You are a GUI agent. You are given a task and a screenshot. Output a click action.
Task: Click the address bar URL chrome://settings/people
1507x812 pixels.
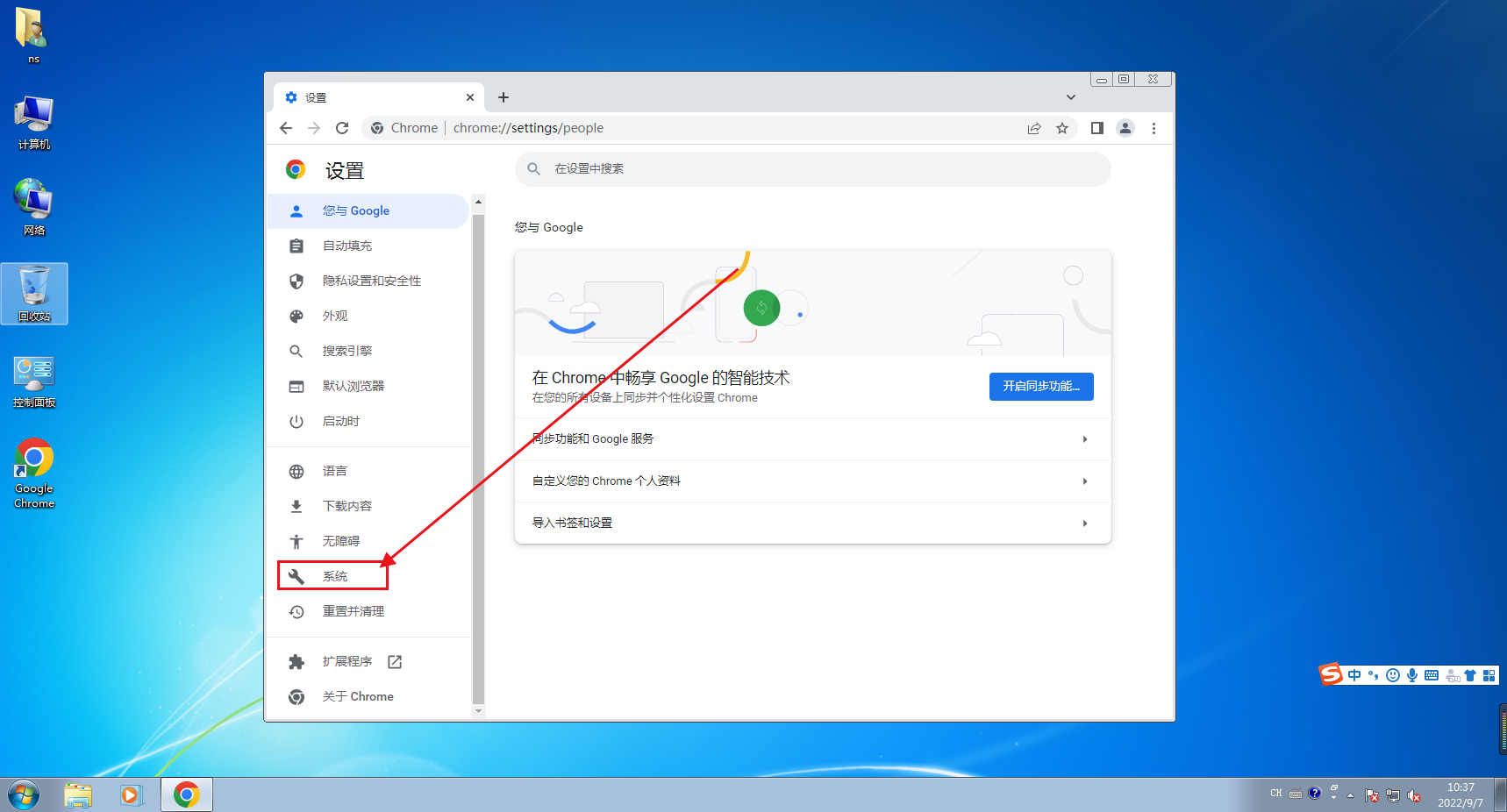[528, 128]
